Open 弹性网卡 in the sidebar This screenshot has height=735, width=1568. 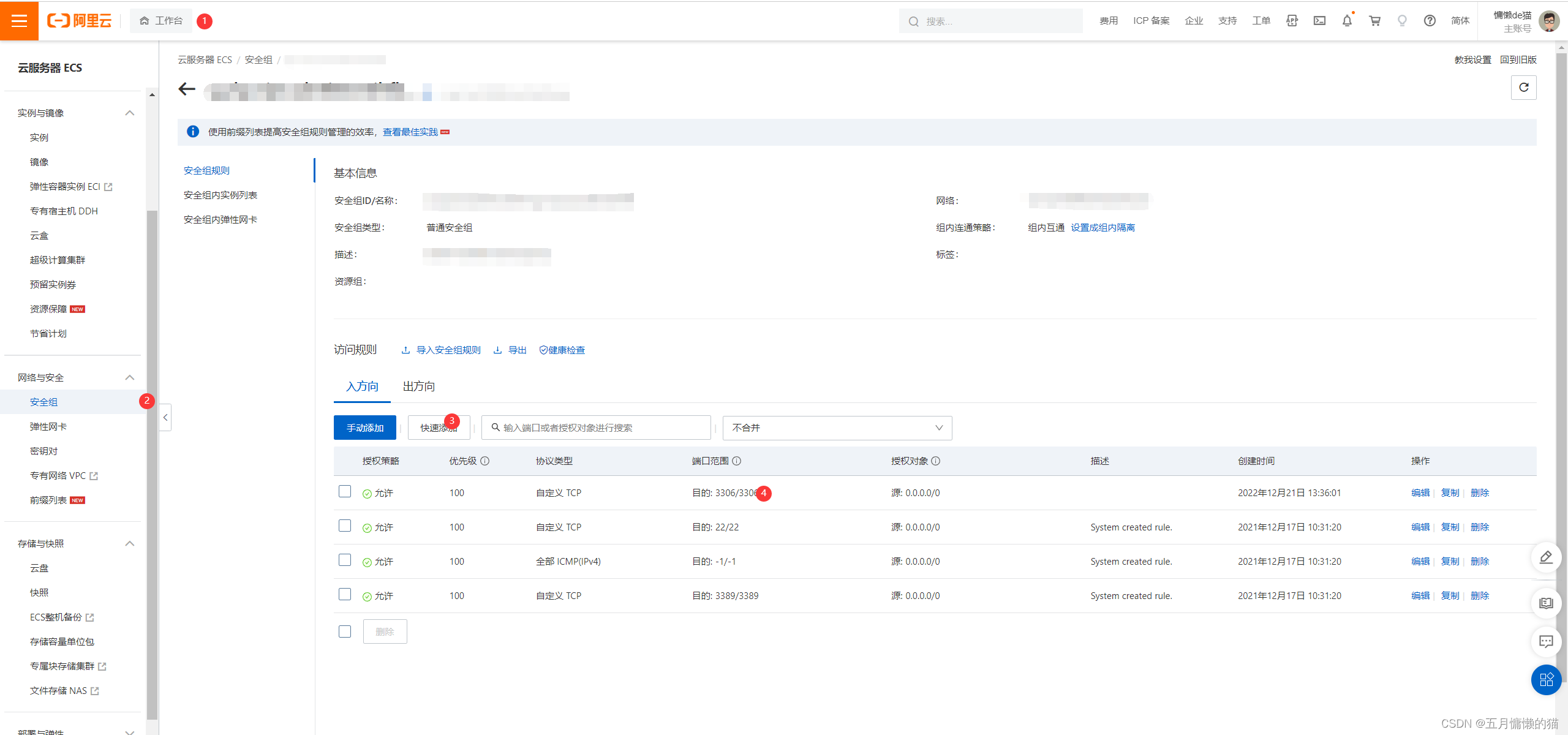pyautogui.click(x=48, y=427)
